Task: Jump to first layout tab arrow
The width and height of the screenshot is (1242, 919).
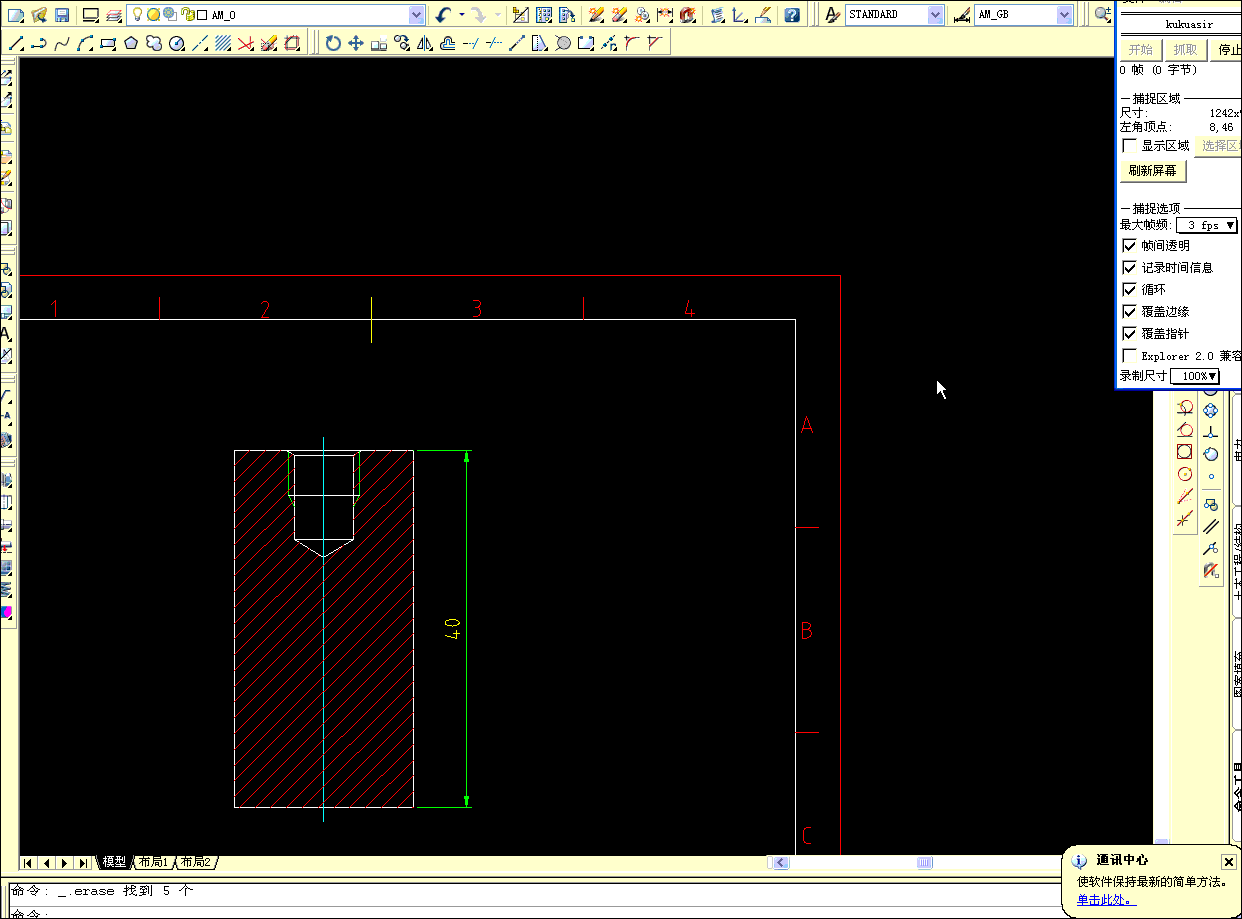Action: (27, 863)
